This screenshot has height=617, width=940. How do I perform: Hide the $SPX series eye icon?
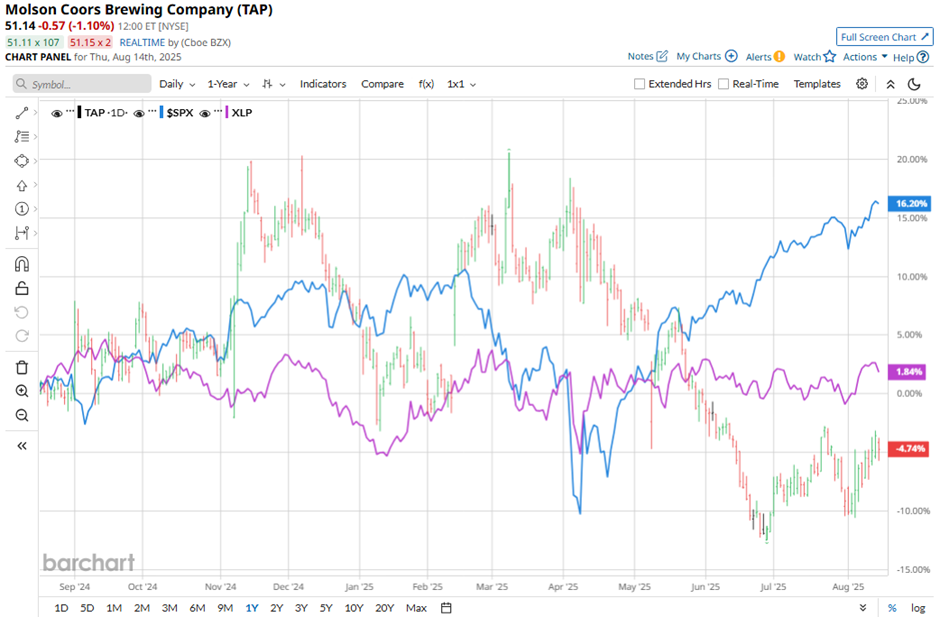coord(138,113)
